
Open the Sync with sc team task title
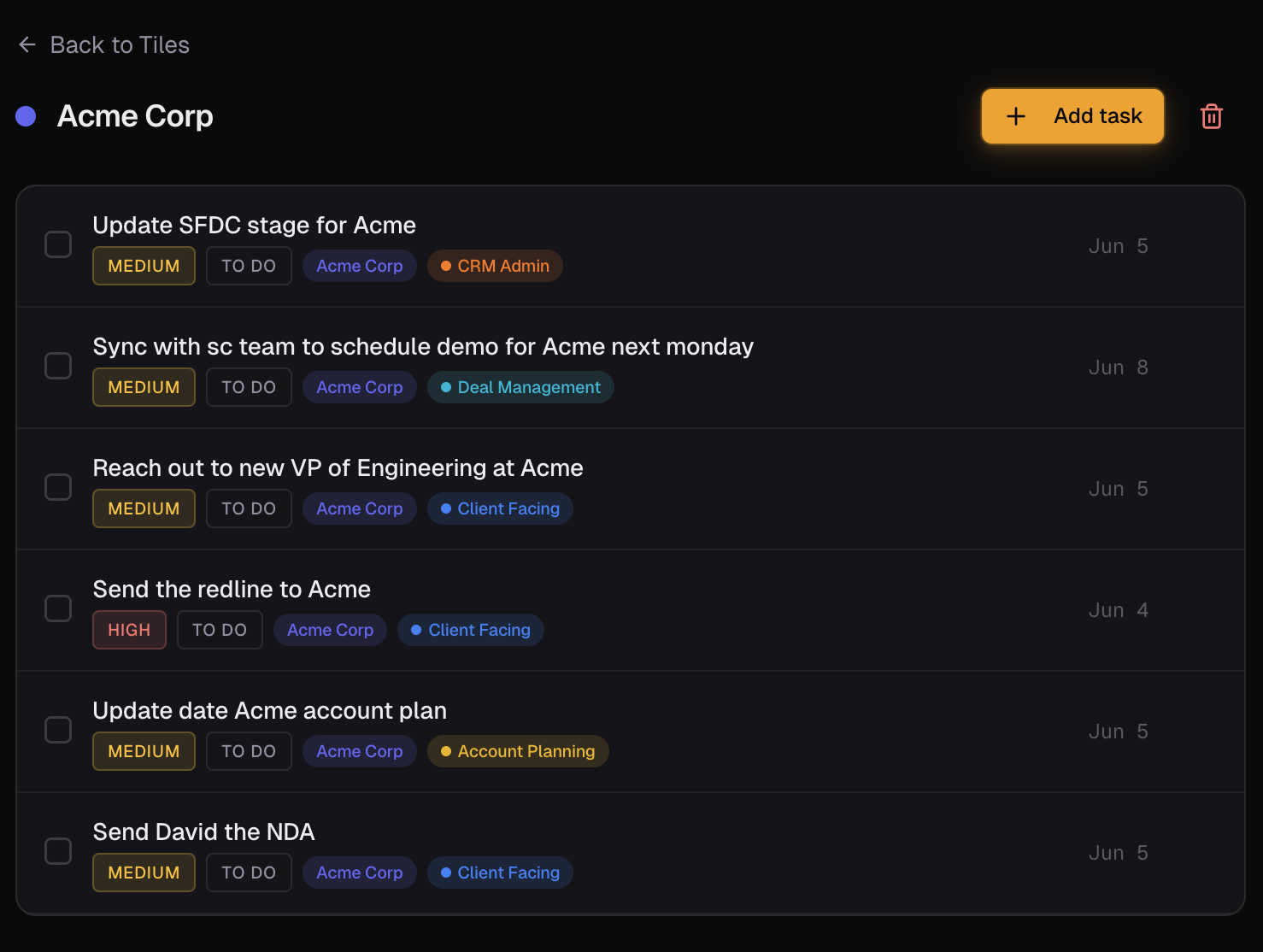(x=423, y=346)
